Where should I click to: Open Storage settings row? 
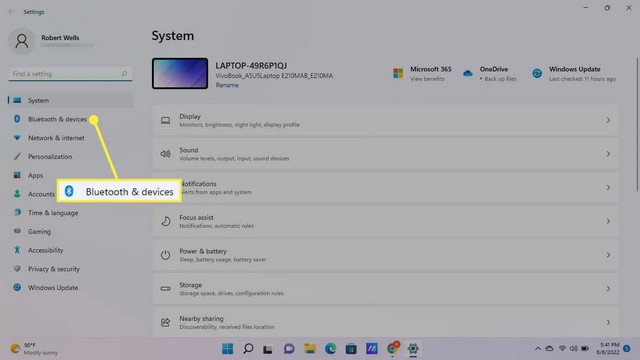click(386, 289)
